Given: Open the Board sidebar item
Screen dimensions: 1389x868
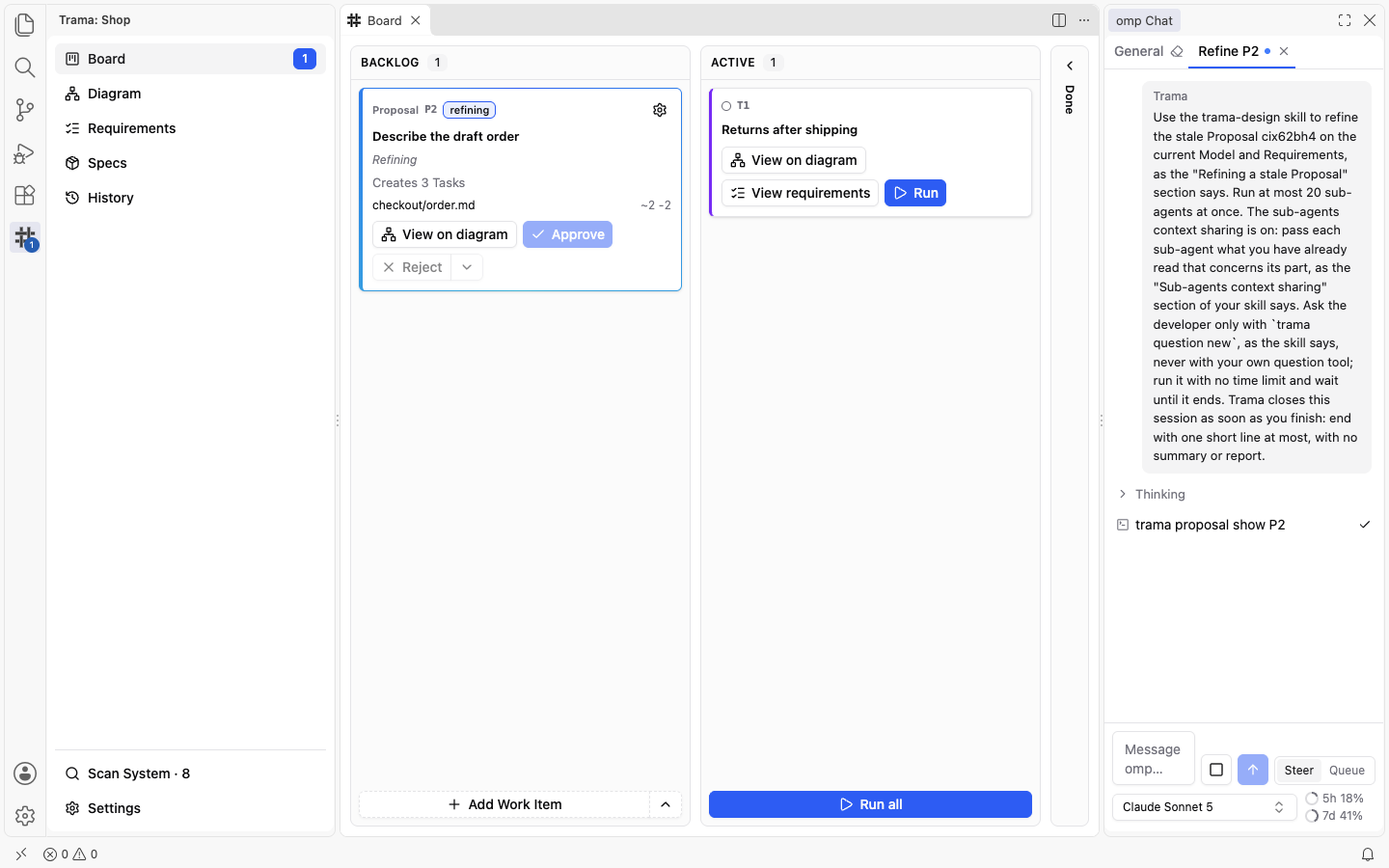Looking at the screenshot, I should (190, 59).
